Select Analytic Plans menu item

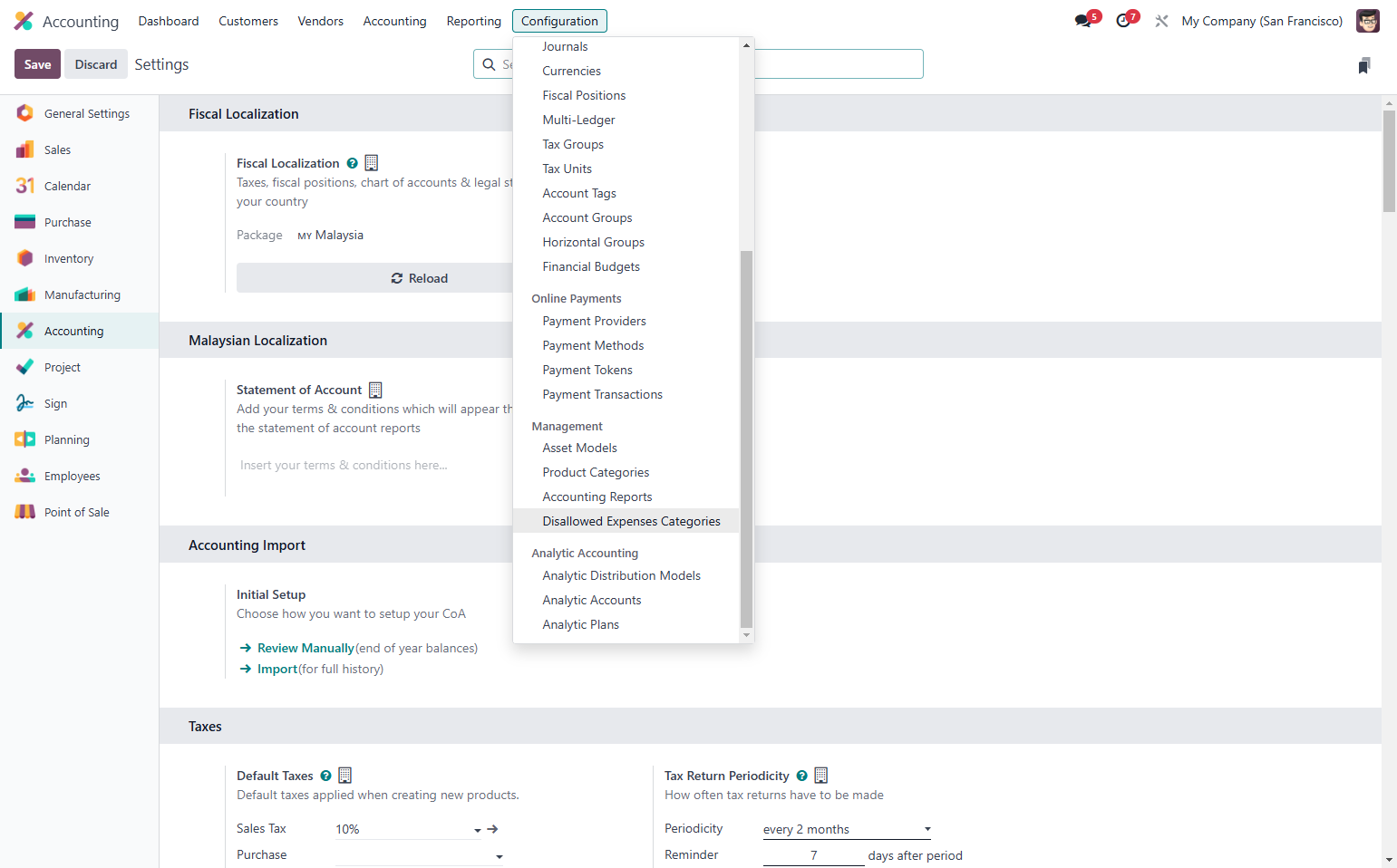coord(626,624)
